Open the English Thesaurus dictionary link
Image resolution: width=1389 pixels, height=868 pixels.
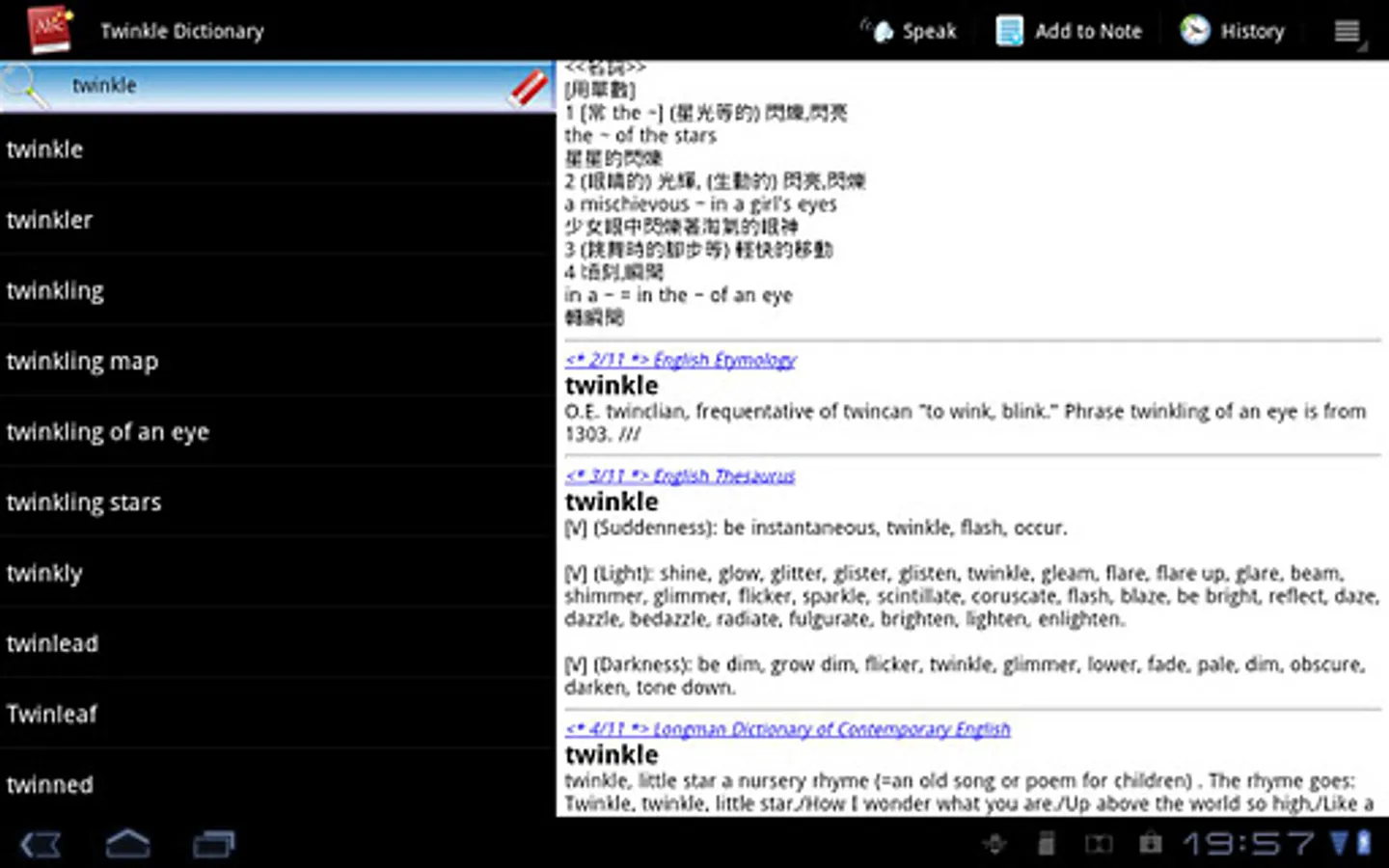tap(680, 475)
